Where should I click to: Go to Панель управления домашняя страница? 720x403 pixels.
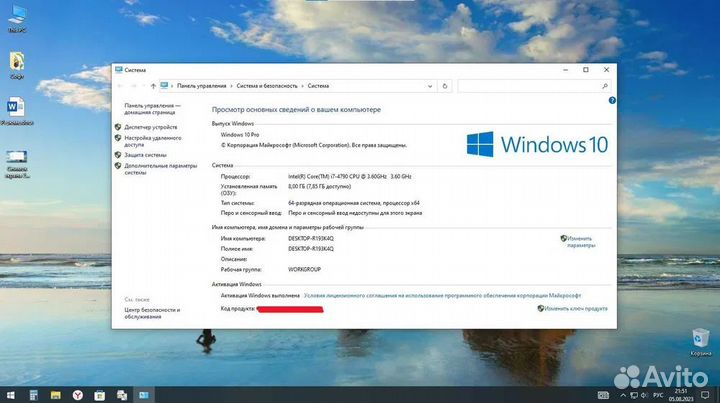[151, 108]
